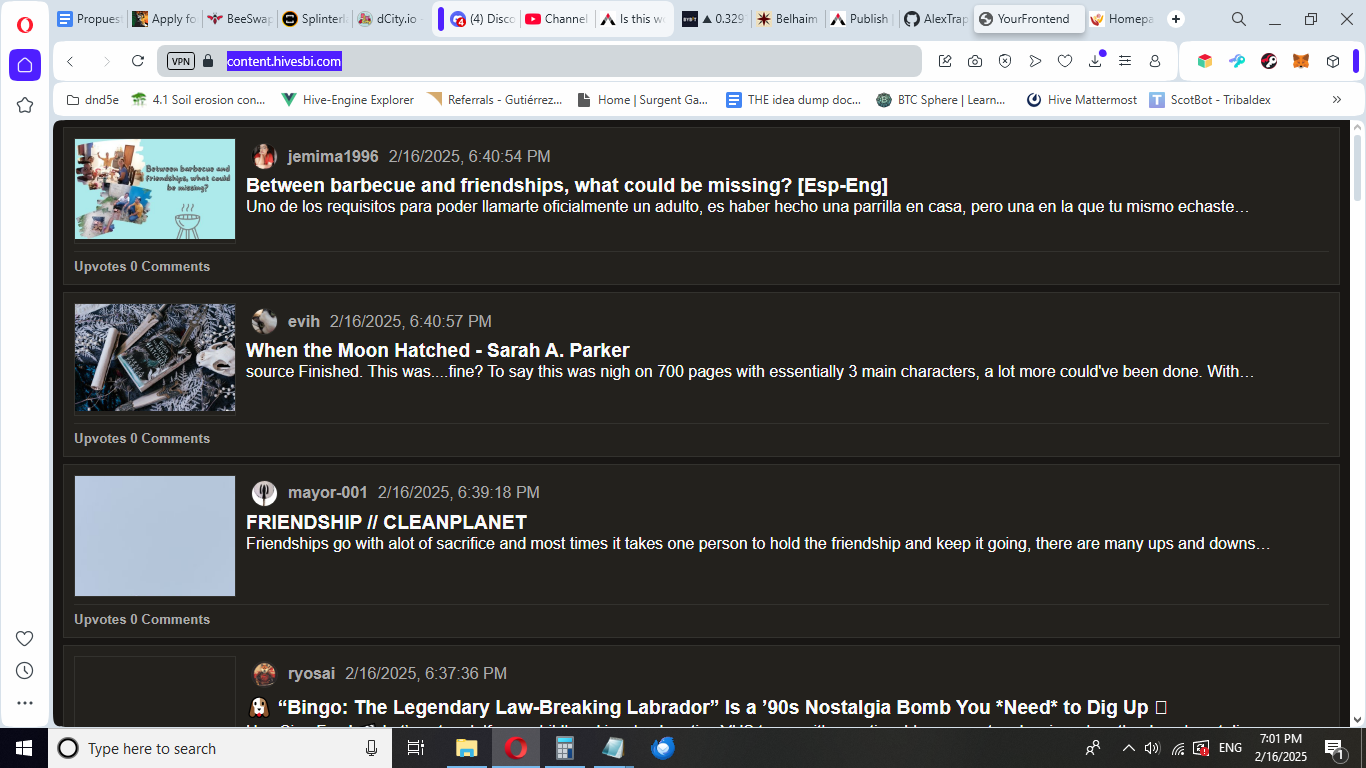
Task: View site lock security info
Action: coord(208,61)
